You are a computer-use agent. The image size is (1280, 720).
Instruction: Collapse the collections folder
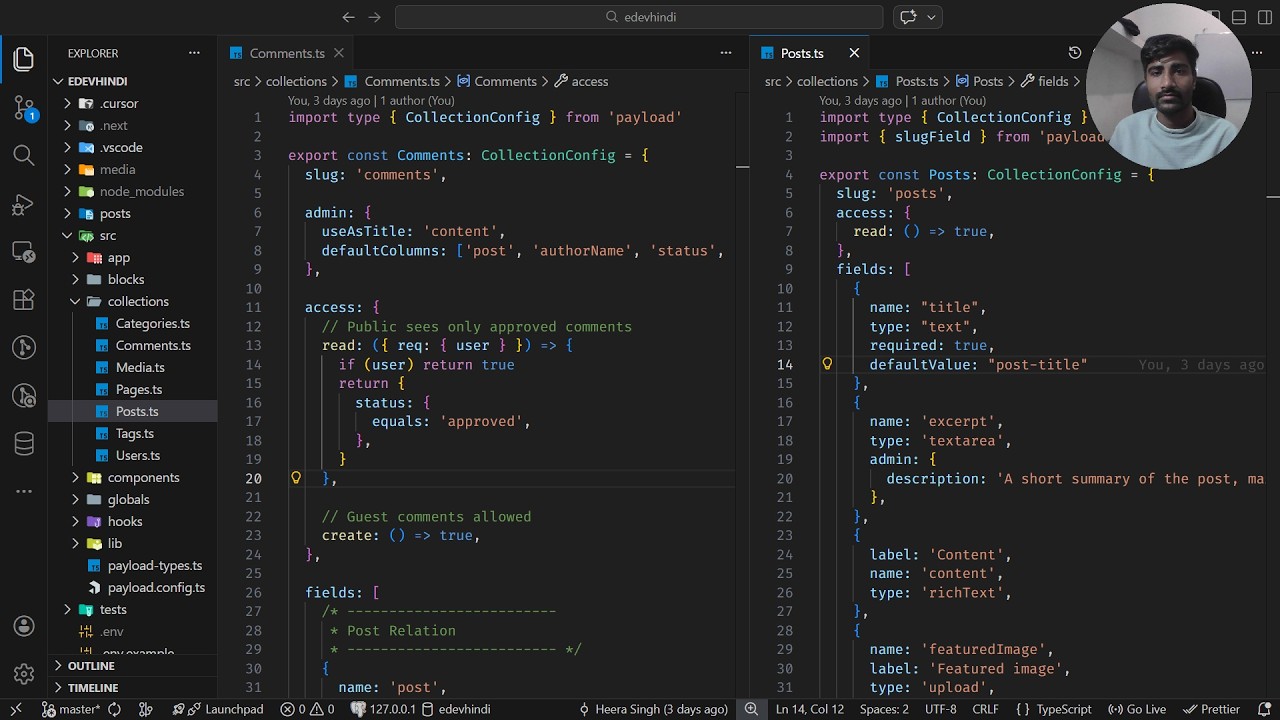75,301
